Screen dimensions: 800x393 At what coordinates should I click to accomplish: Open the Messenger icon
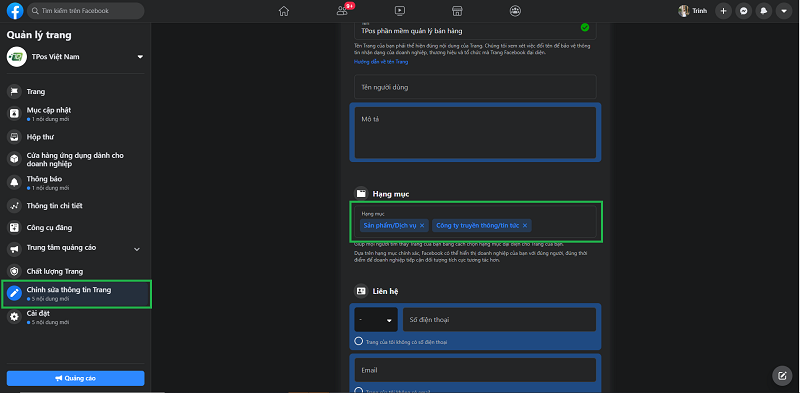click(x=743, y=11)
